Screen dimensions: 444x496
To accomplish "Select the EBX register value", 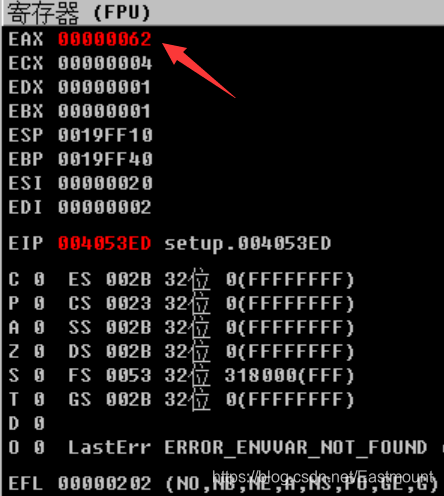I will tap(105, 111).
